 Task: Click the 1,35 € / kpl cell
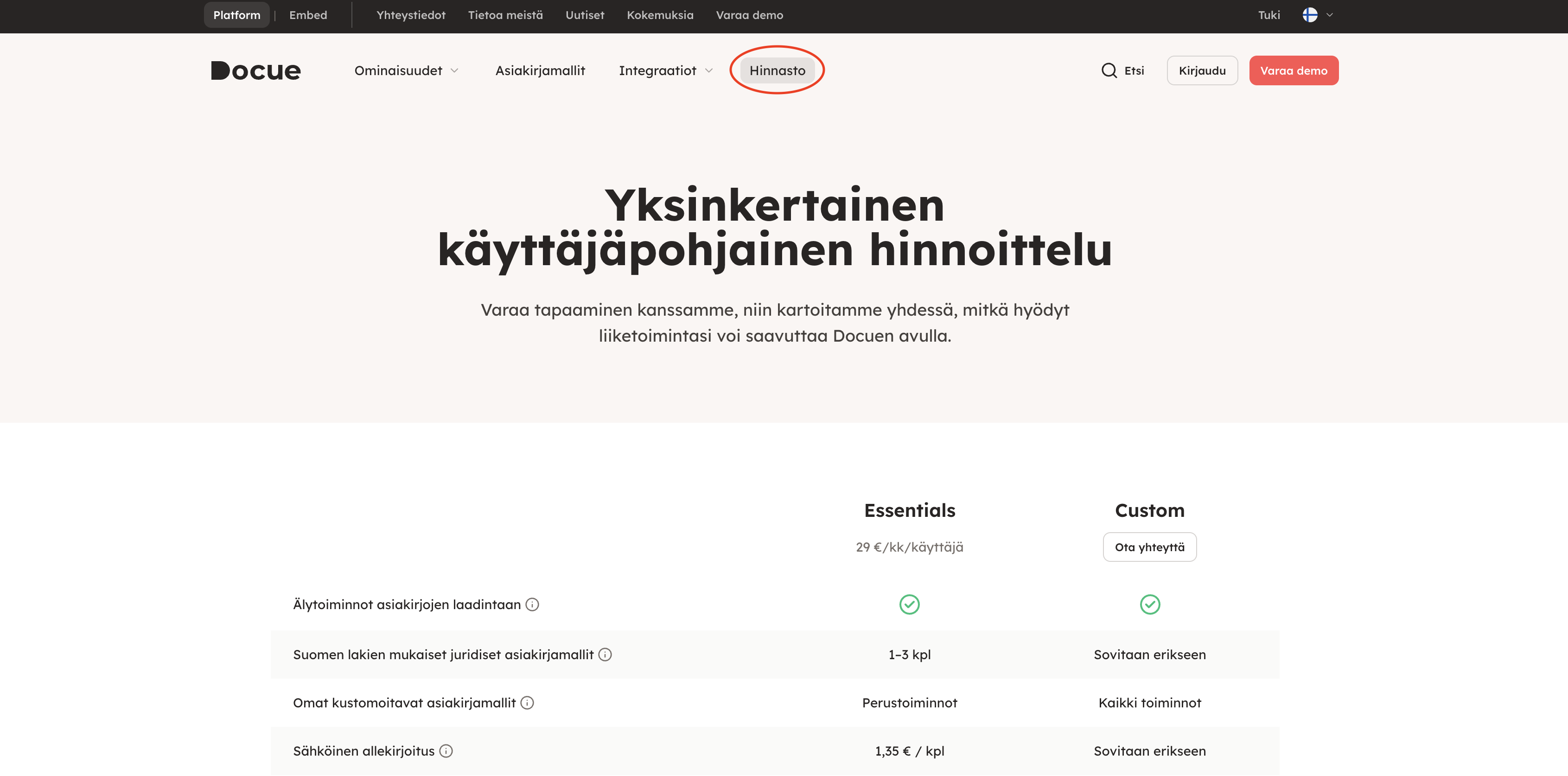coord(909,751)
